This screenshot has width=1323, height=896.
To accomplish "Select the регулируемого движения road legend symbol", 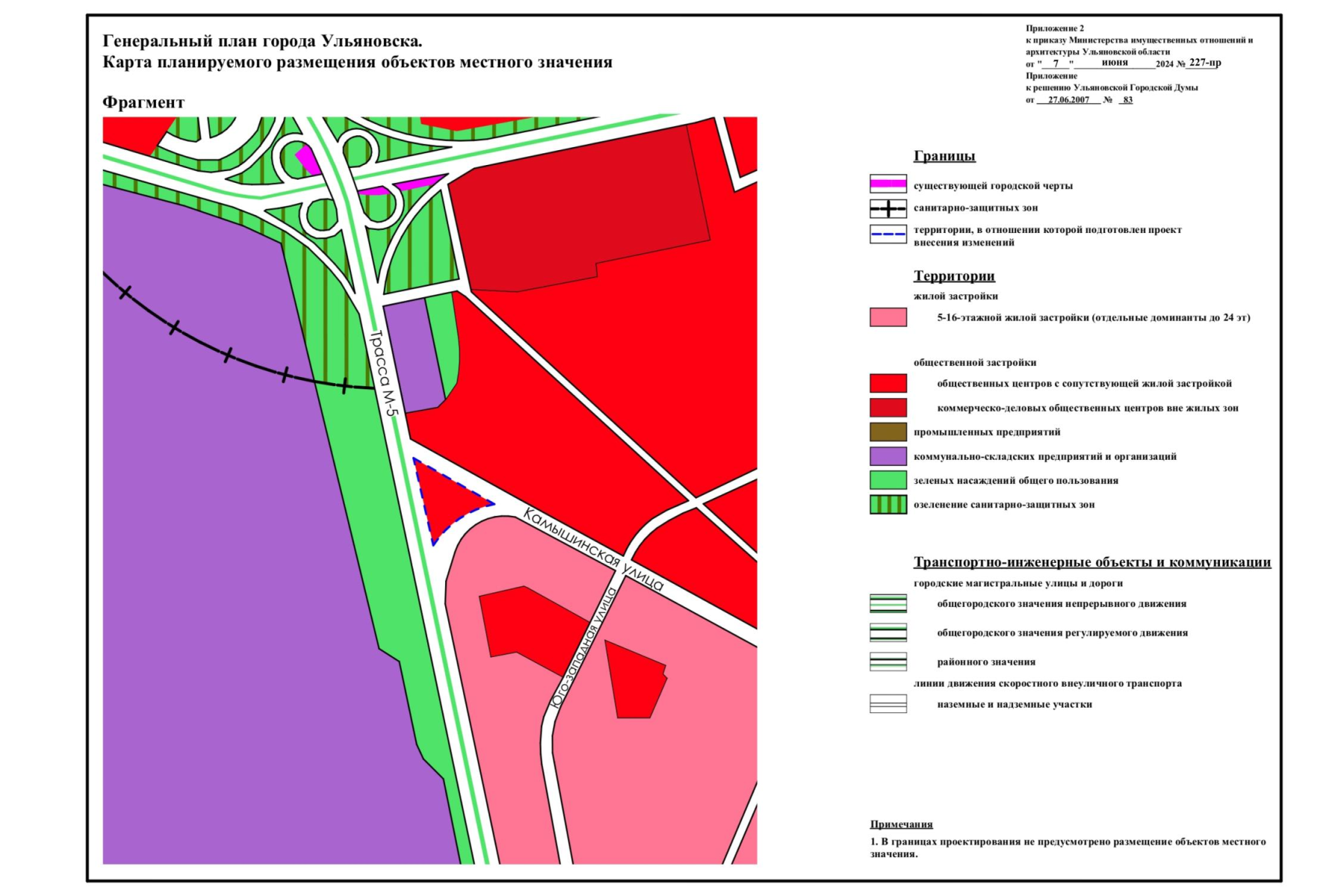I will pos(887,632).
